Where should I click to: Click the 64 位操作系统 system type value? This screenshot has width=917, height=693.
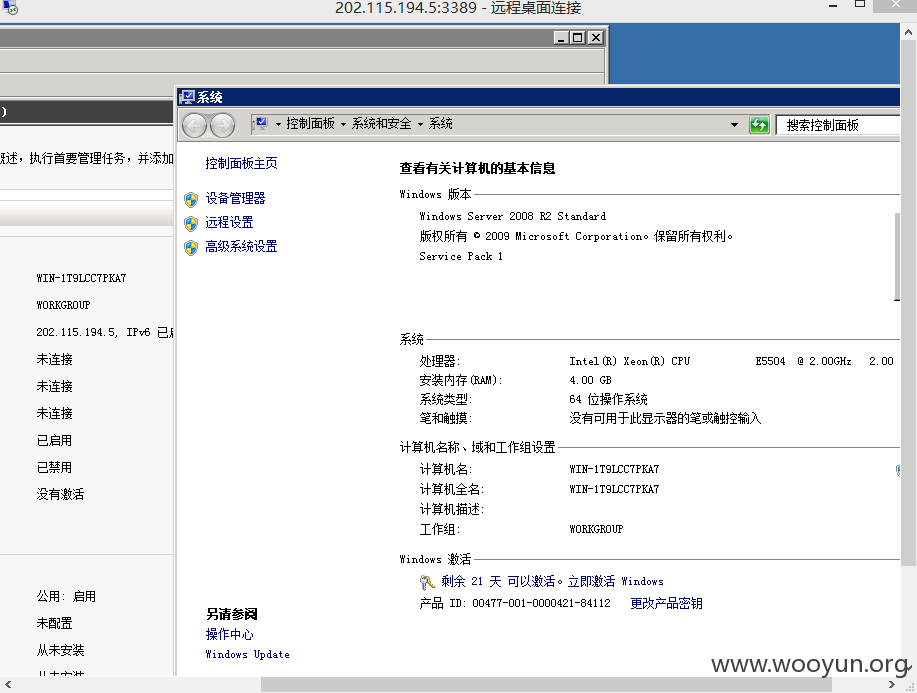pos(608,399)
